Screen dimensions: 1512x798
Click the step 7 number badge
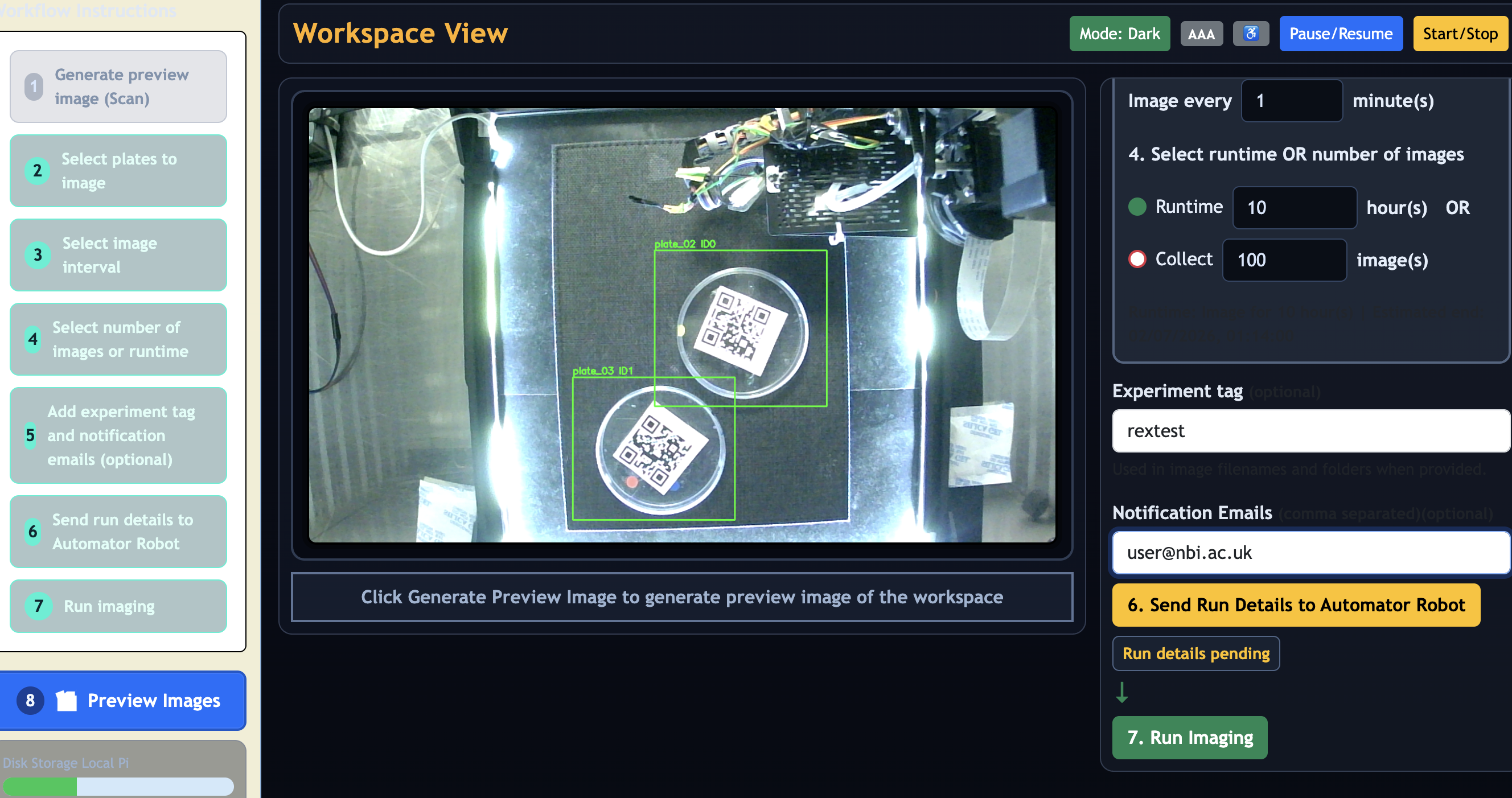click(38, 606)
